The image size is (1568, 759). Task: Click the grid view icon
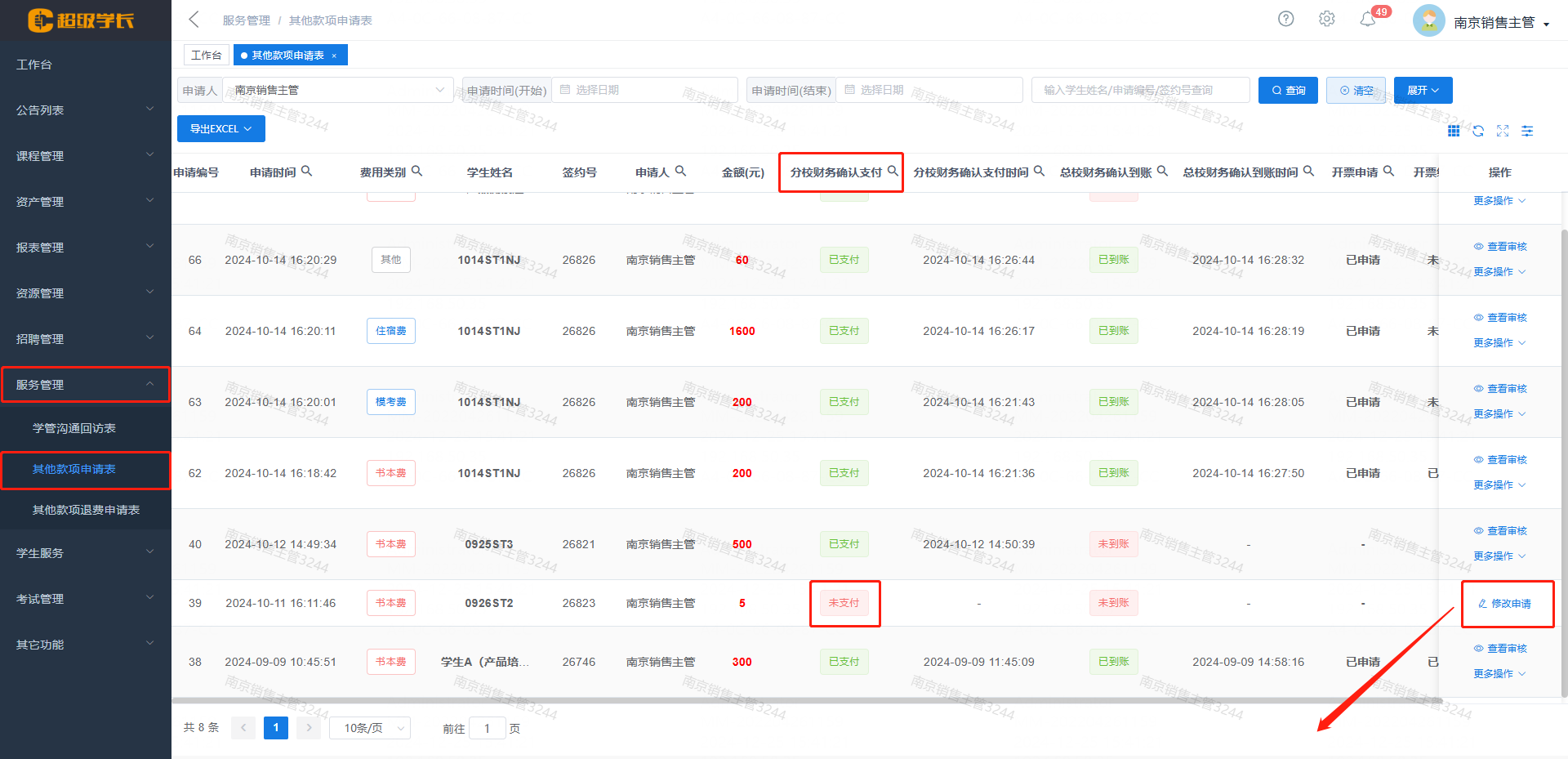pos(1454,131)
